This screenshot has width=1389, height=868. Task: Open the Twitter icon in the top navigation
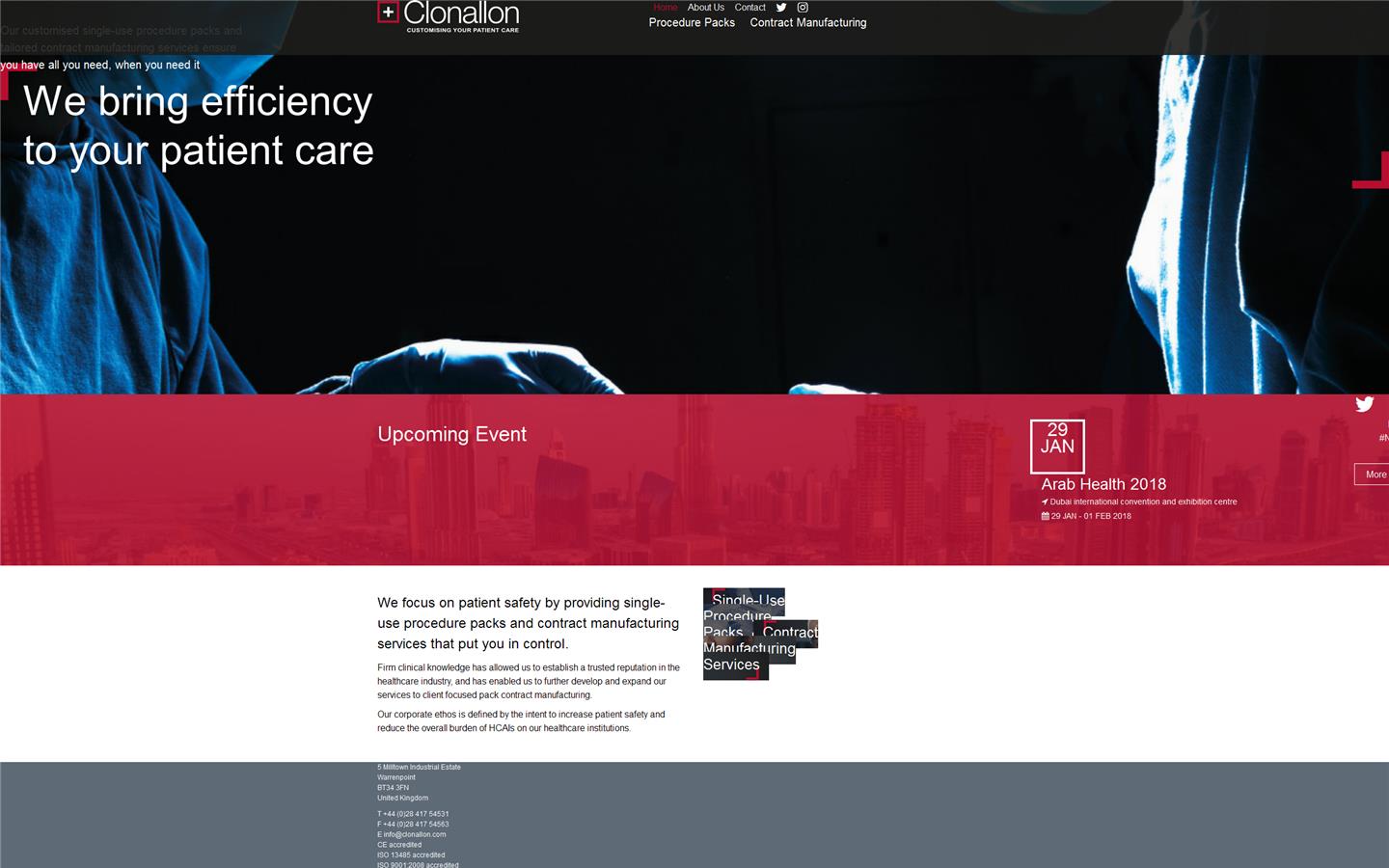pyautogui.click(x=781, y=8)
